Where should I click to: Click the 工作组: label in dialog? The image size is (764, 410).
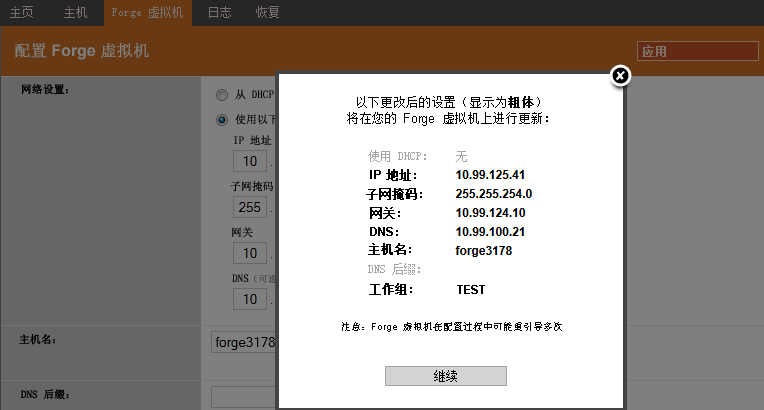click(x=391, y=290)
